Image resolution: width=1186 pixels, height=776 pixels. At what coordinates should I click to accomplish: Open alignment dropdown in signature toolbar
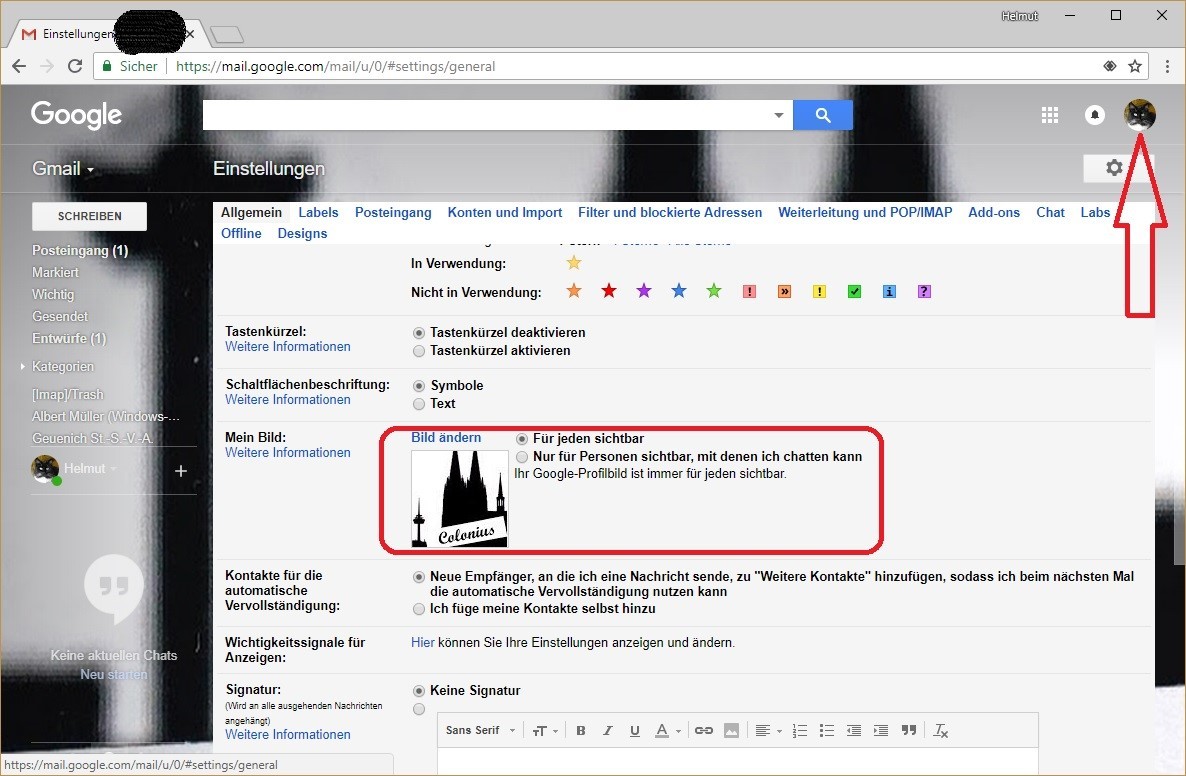(768, 731)
